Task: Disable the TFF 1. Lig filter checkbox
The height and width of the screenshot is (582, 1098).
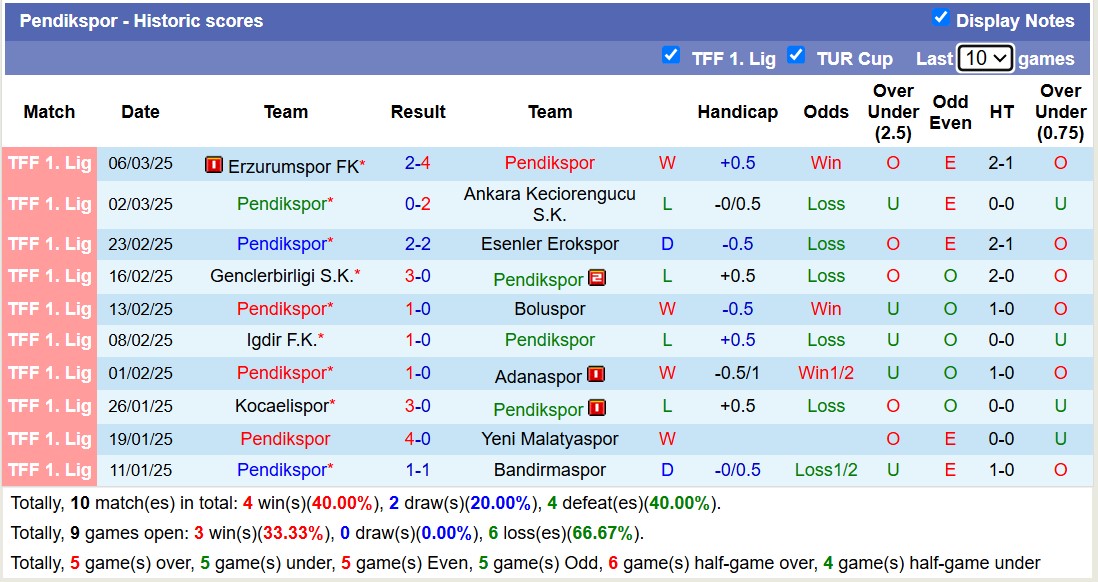Action: pos(672,56)
